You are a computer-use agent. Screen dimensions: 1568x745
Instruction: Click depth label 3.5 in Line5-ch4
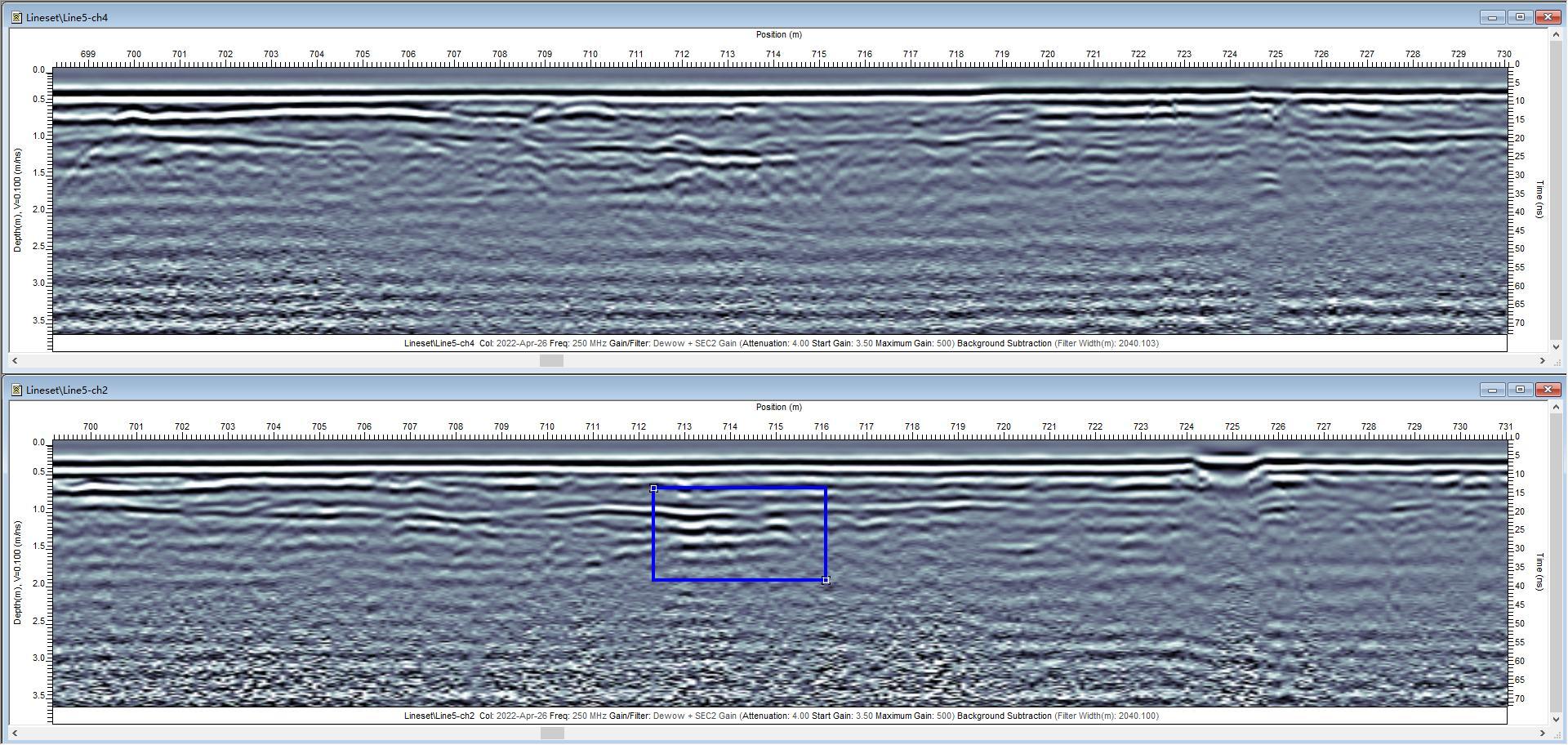[x=38, y=320]
